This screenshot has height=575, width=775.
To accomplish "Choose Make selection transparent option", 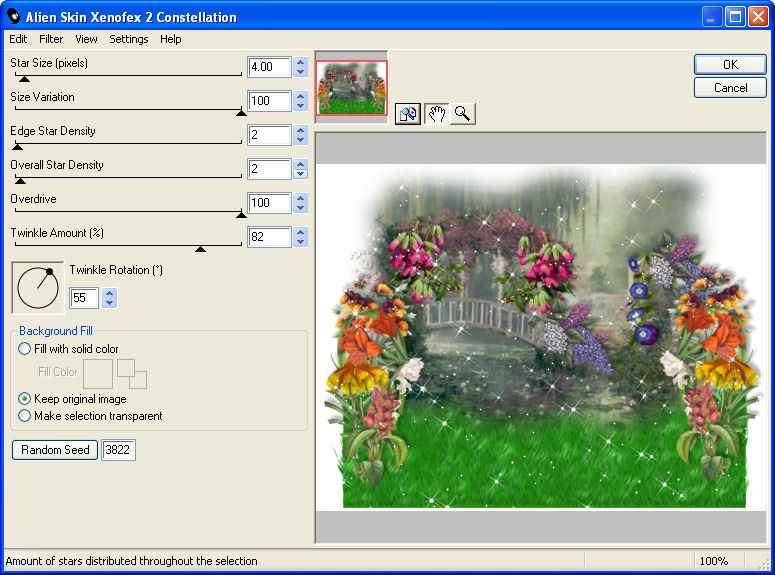I will pyautogui.click(x=25, y=416).
